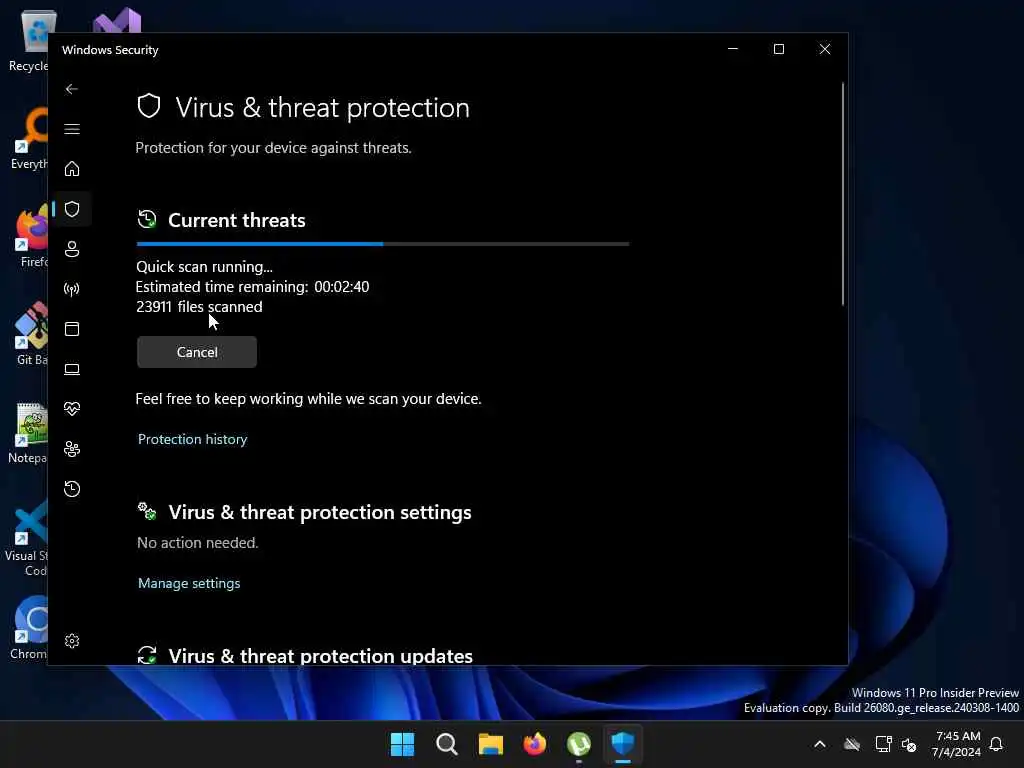The image size is (1024, 768).
Task: Click the '23911 files scanned' text
Action: click(199, 307)
